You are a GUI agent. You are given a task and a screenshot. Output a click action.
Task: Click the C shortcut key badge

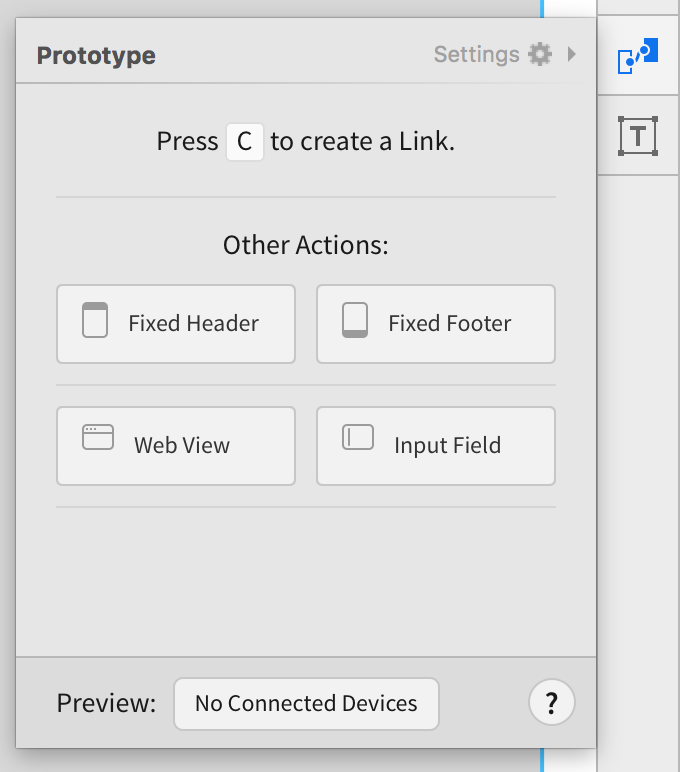(245, 142)
